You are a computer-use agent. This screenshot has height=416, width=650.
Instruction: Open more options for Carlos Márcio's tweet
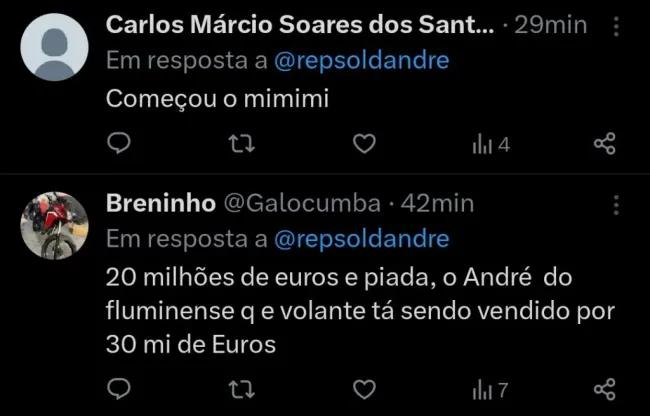(616, 27)
